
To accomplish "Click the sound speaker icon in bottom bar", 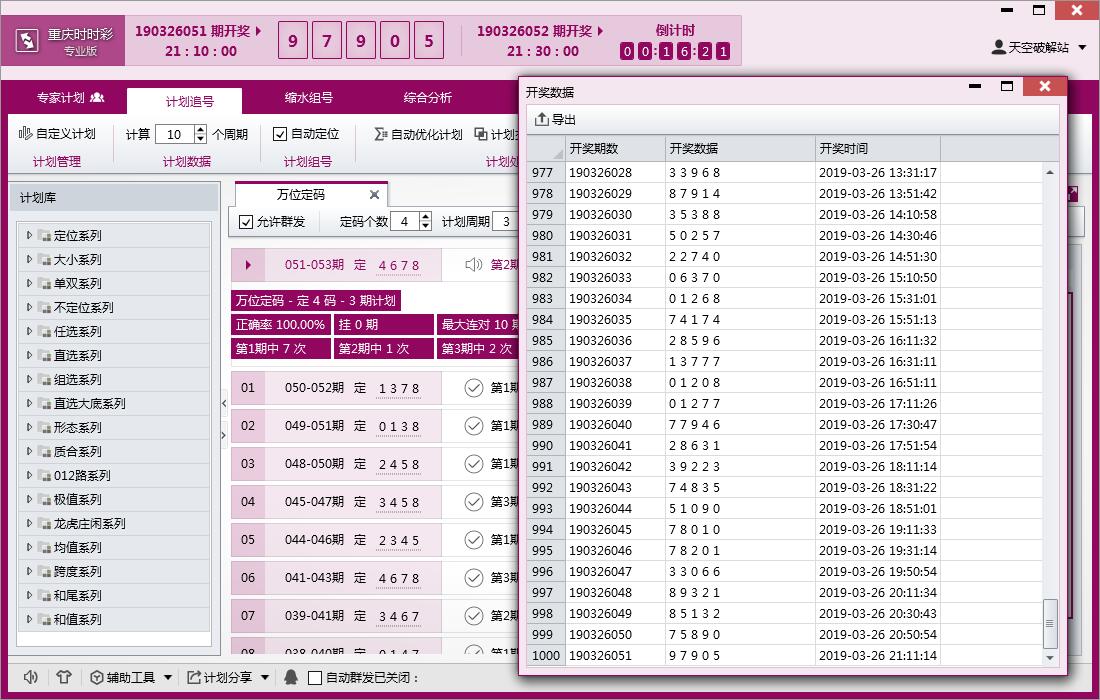I will pyautogui.click(x=30, y=677).
